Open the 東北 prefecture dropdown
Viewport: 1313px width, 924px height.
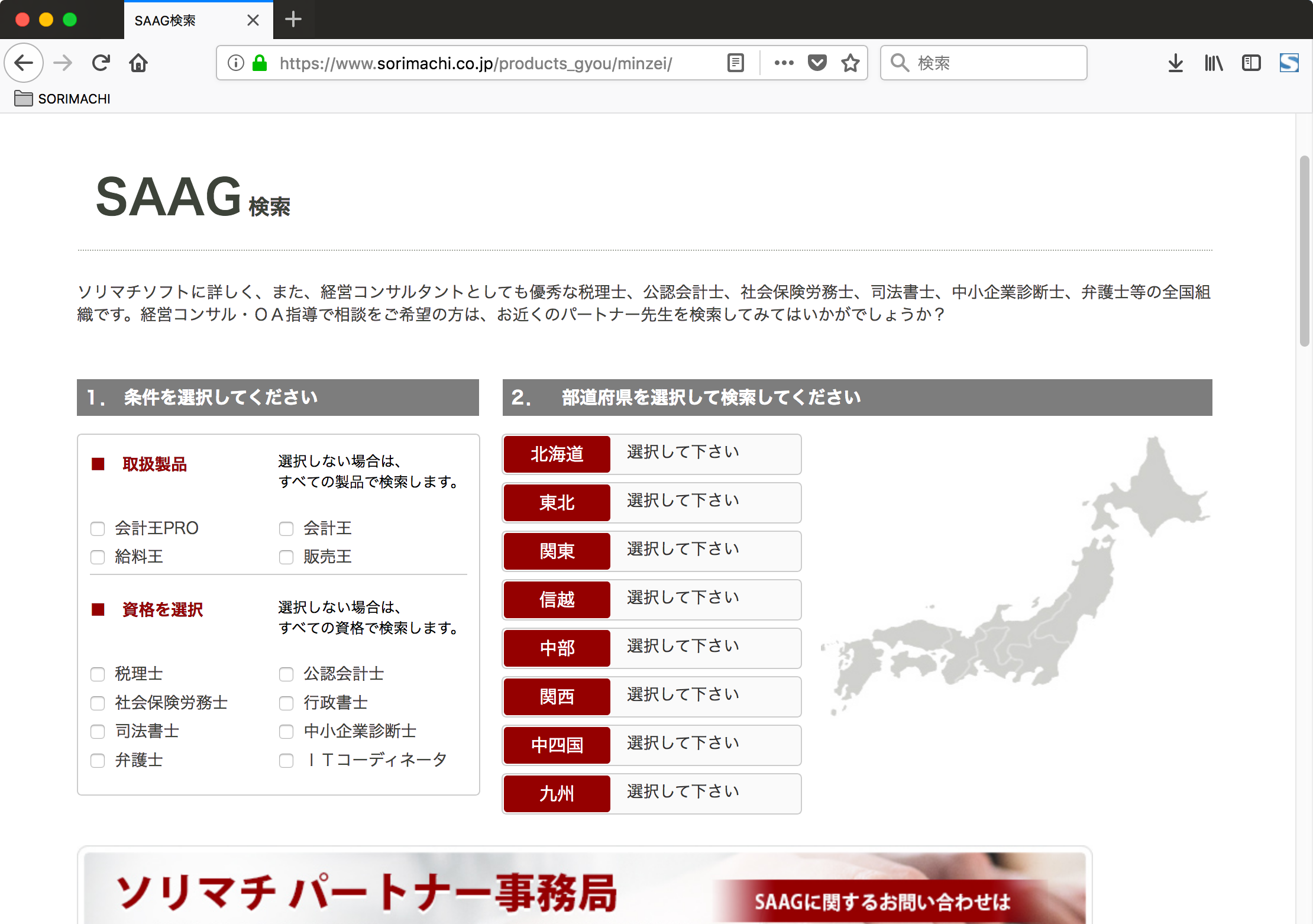[705, 503]
